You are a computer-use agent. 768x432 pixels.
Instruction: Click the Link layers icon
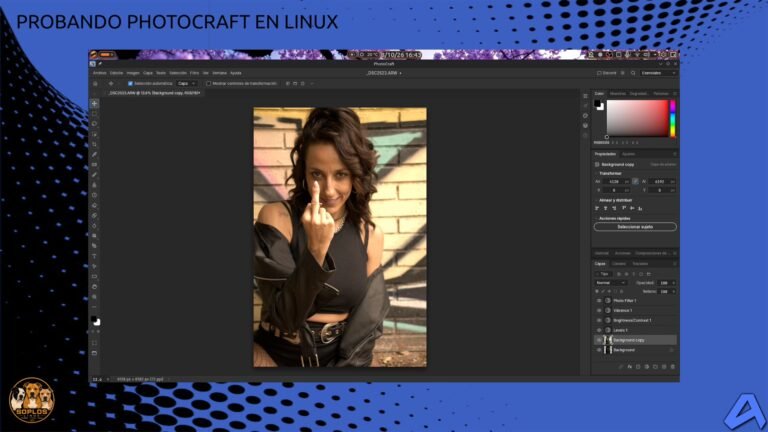621,366
